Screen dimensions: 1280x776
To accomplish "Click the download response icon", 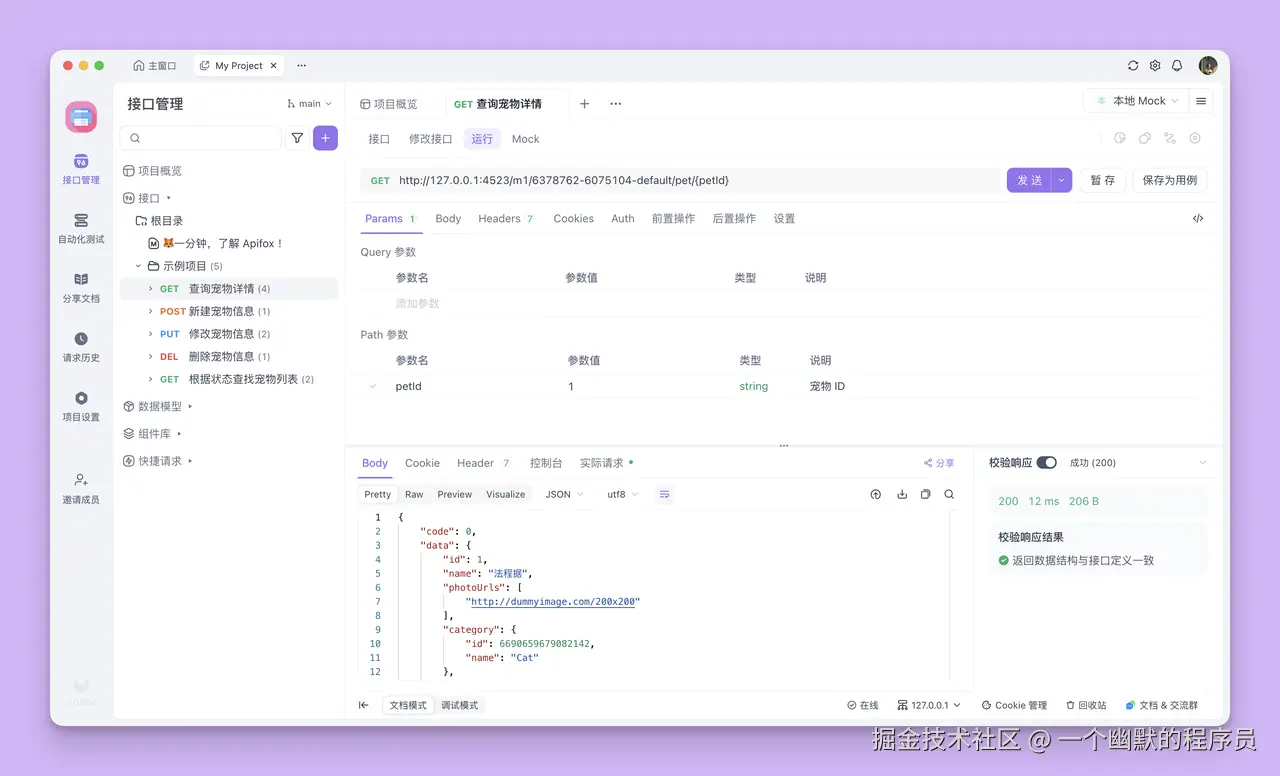I will (x=901, y=494).
